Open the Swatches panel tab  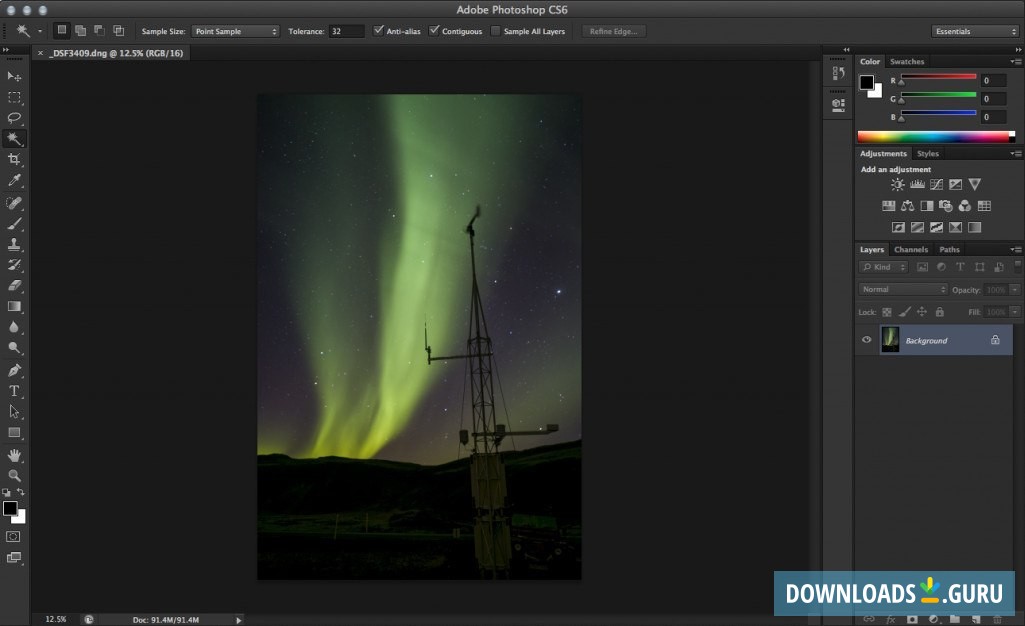(906, 61)
